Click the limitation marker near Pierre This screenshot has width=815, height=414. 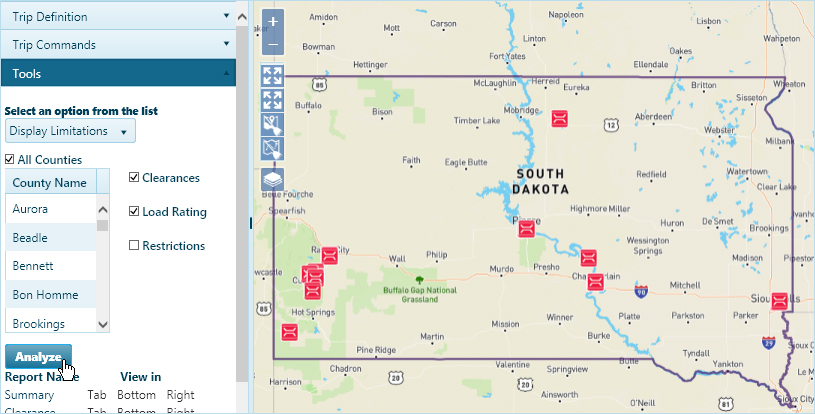point(526,230)
